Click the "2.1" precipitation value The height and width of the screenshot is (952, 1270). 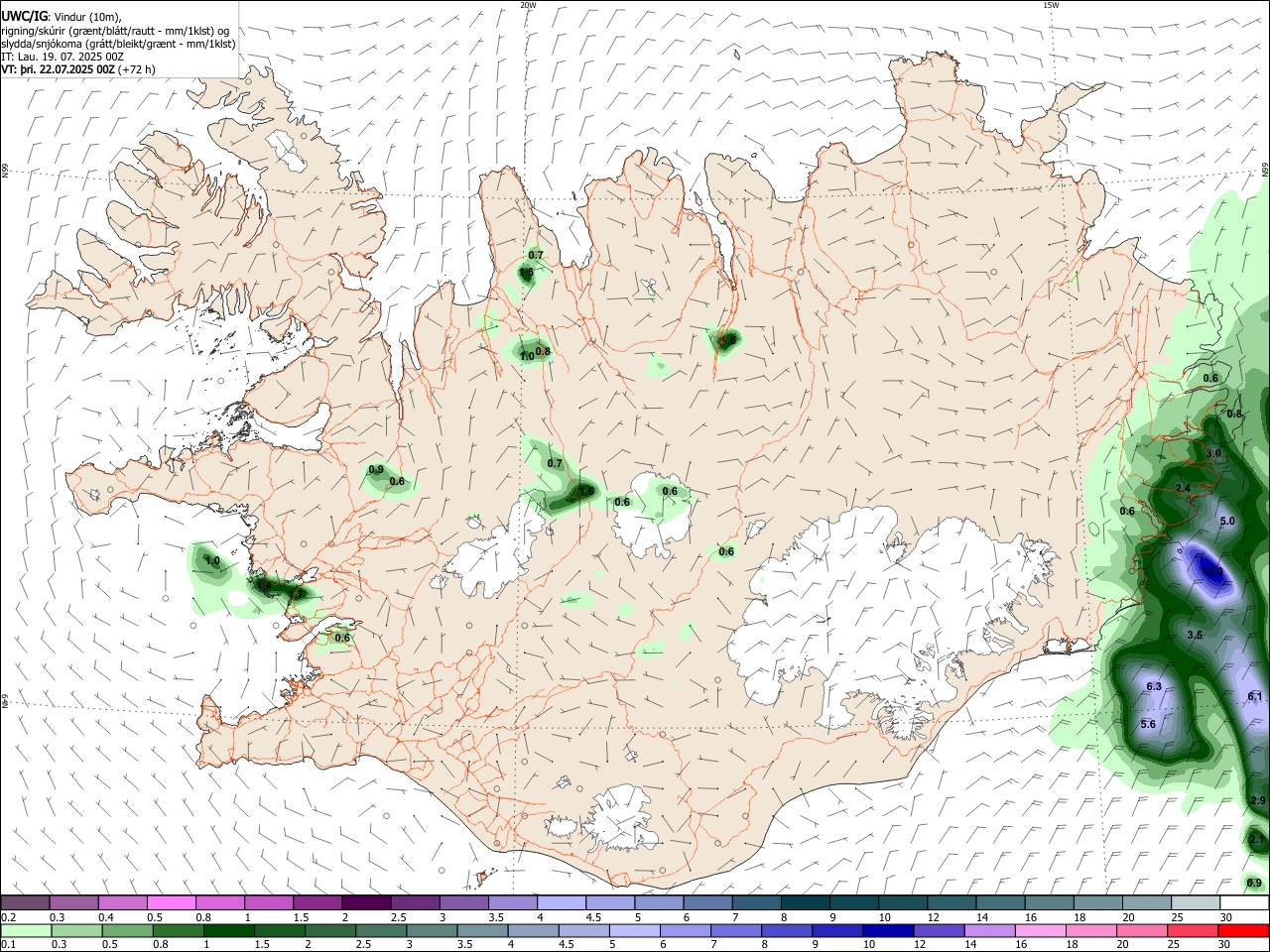point(1256,840)
